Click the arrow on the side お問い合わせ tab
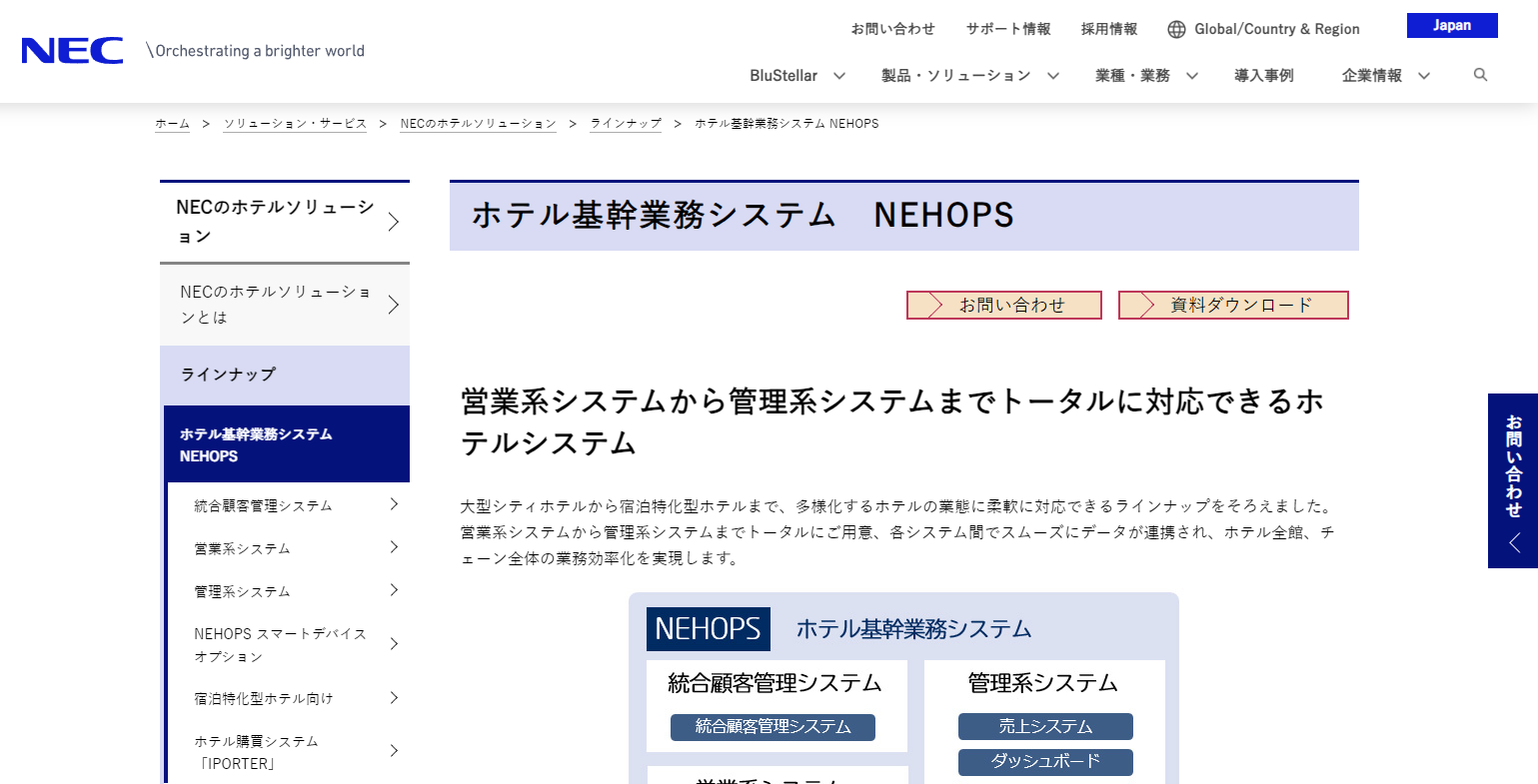Screen dimensions: 1538x784 click(x=1514, y=543)
